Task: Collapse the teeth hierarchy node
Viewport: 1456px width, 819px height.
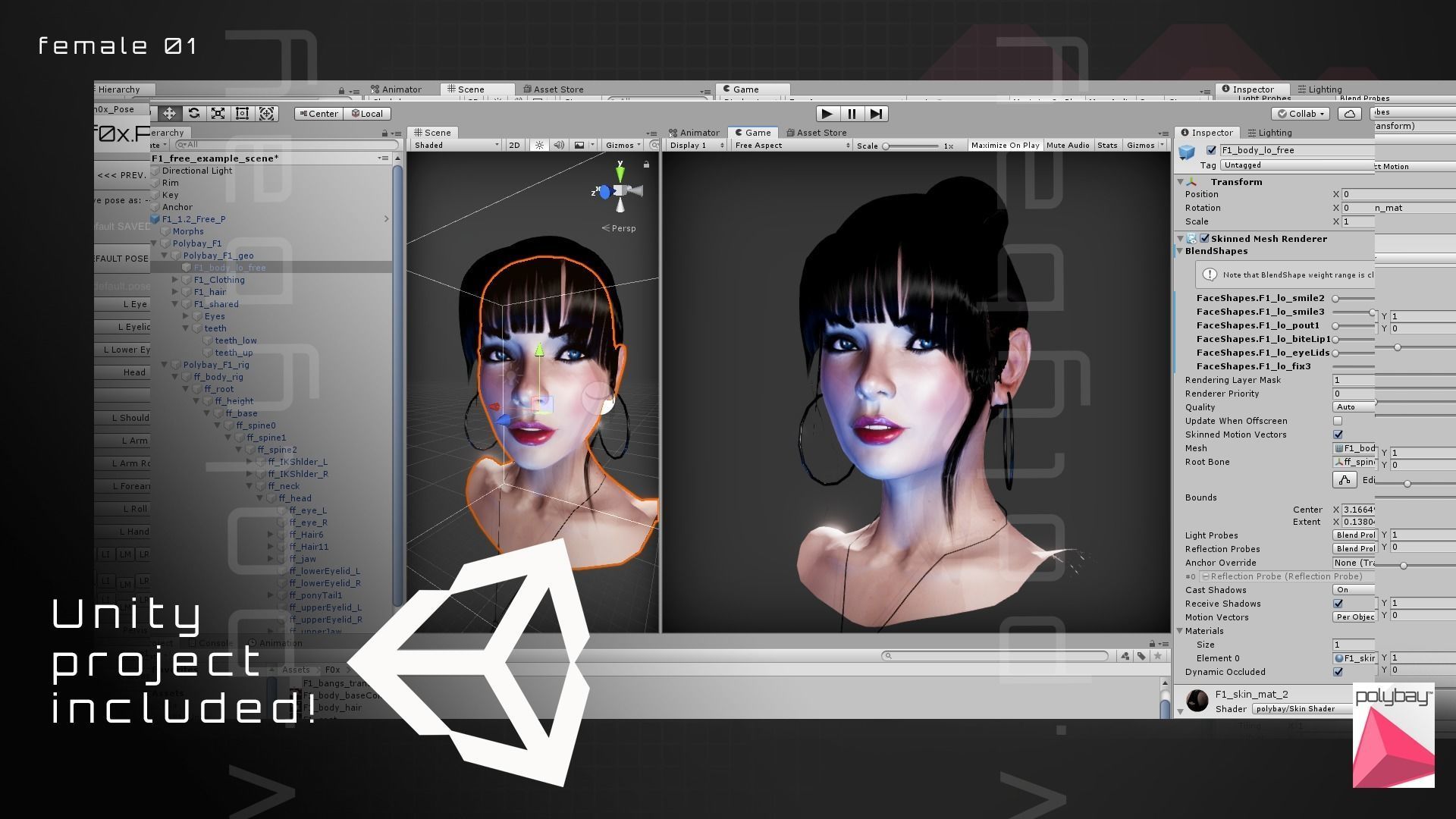Action: 186,328
